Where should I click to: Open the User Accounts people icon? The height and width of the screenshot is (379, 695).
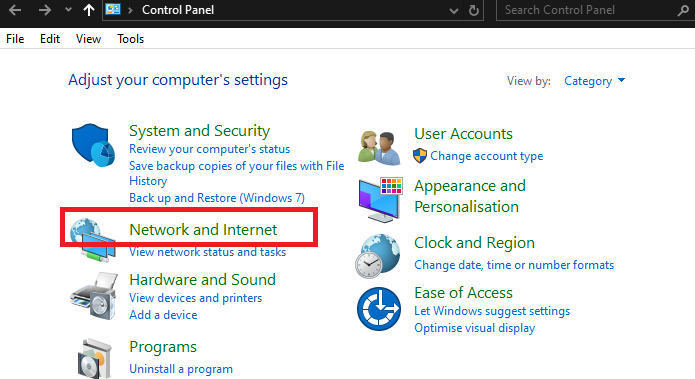[x=379, y=148]
